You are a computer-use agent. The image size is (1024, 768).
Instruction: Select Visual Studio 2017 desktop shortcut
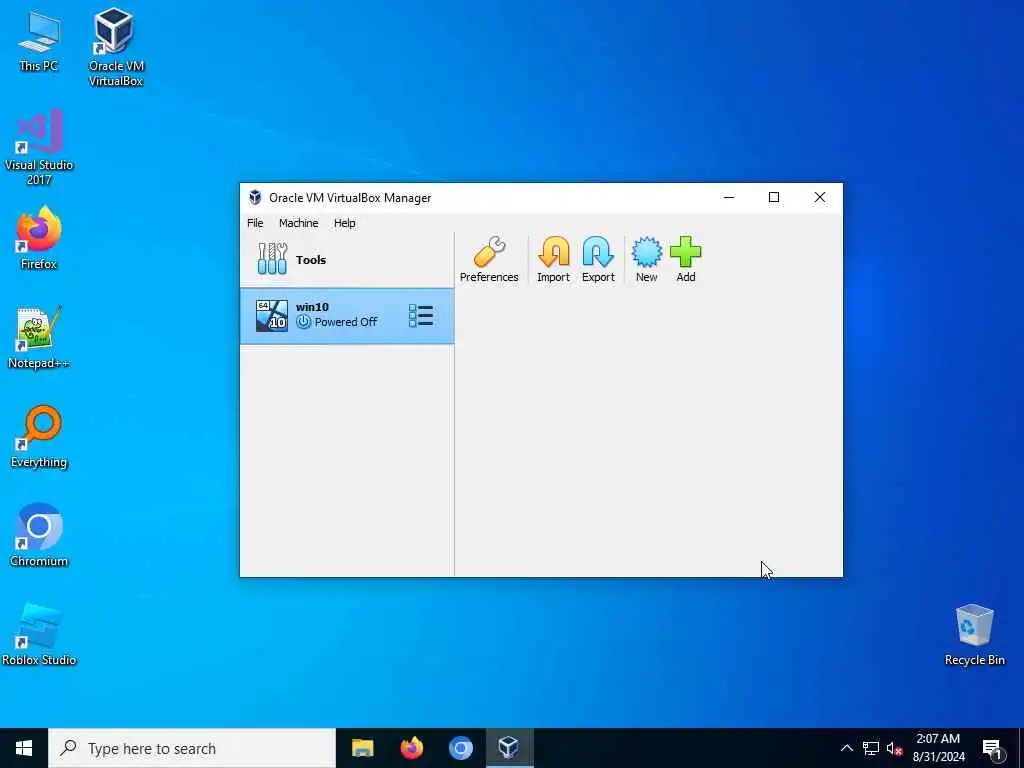(39, 147)
